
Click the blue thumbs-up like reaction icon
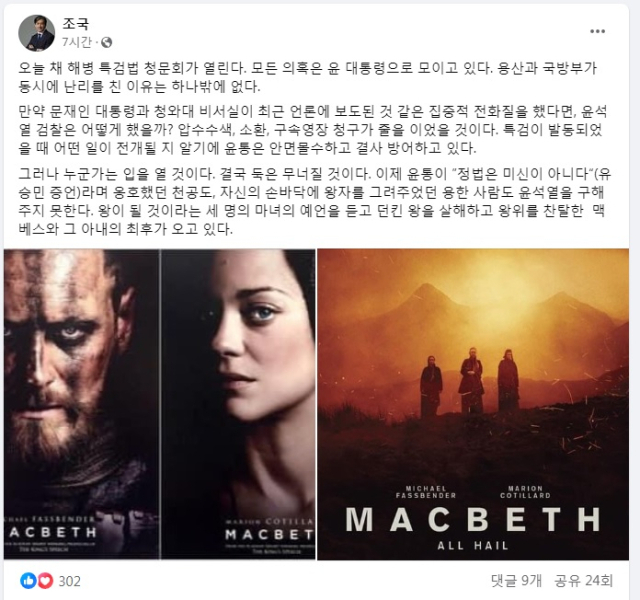[28, 580]
